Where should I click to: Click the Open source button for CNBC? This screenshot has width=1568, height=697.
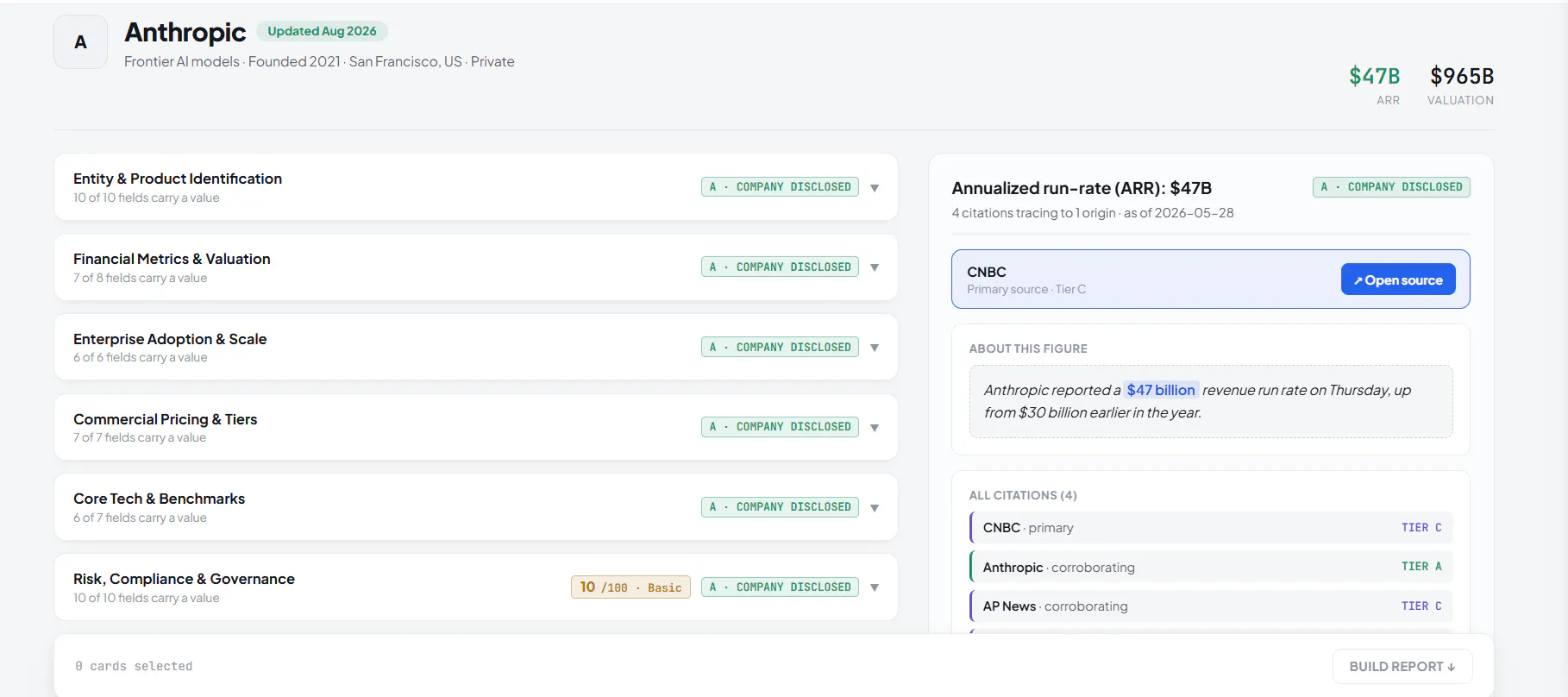coord(1398,279)
